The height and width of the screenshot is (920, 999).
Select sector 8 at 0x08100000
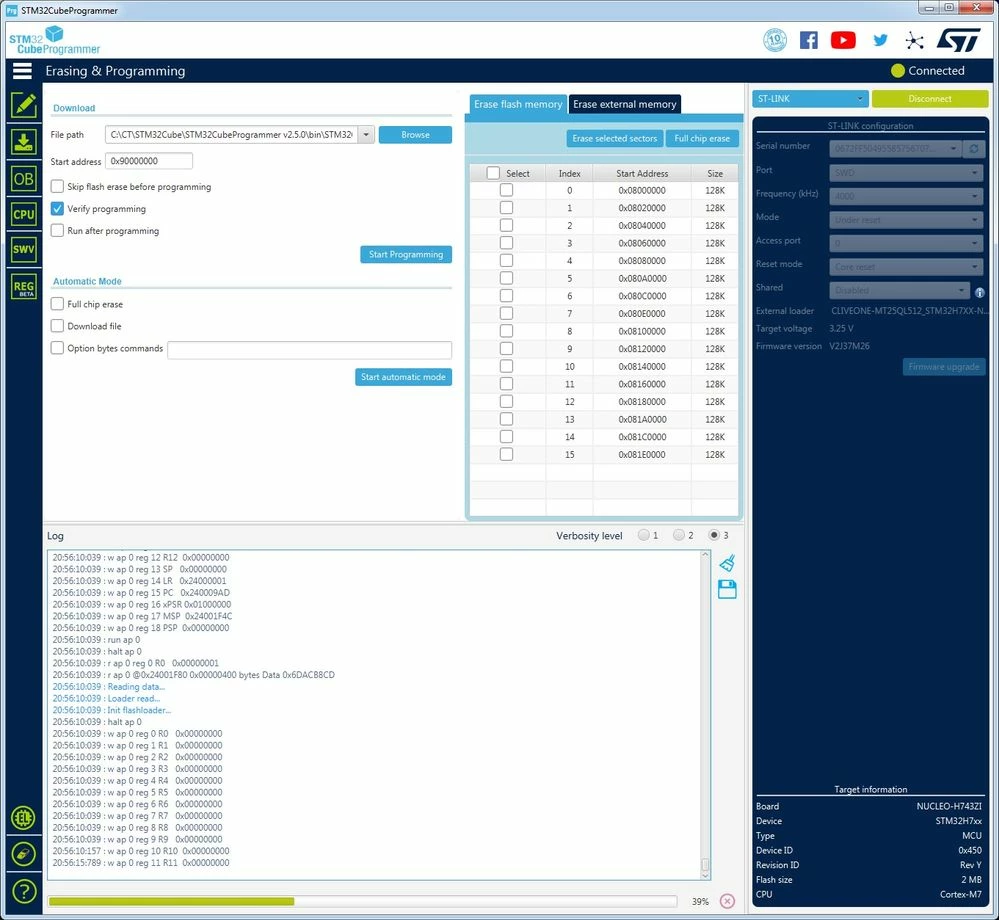point(506,331)
